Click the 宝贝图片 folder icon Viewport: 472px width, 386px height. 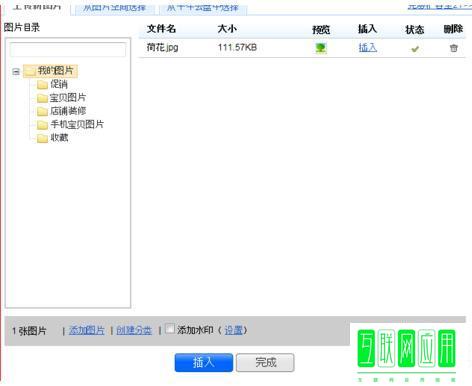coord(42,98)
